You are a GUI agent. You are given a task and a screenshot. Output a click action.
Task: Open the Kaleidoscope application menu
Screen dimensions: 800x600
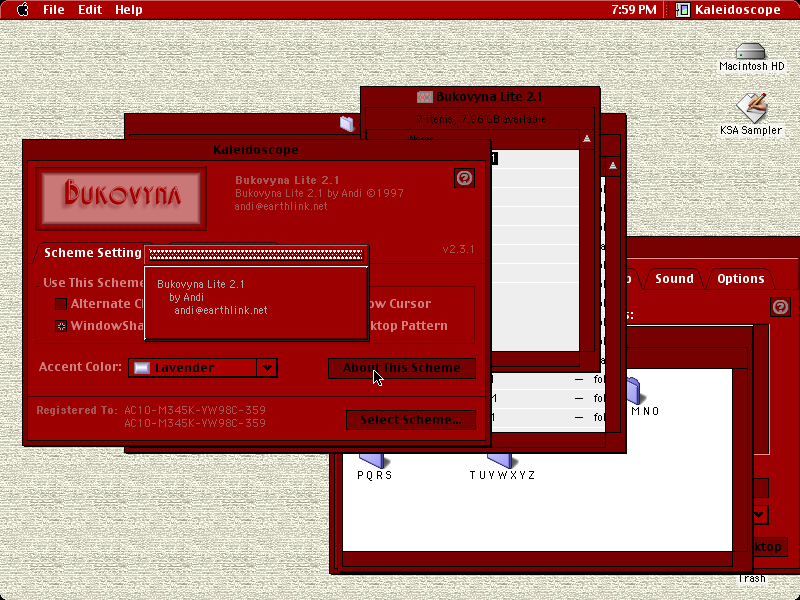coord(728,10)
